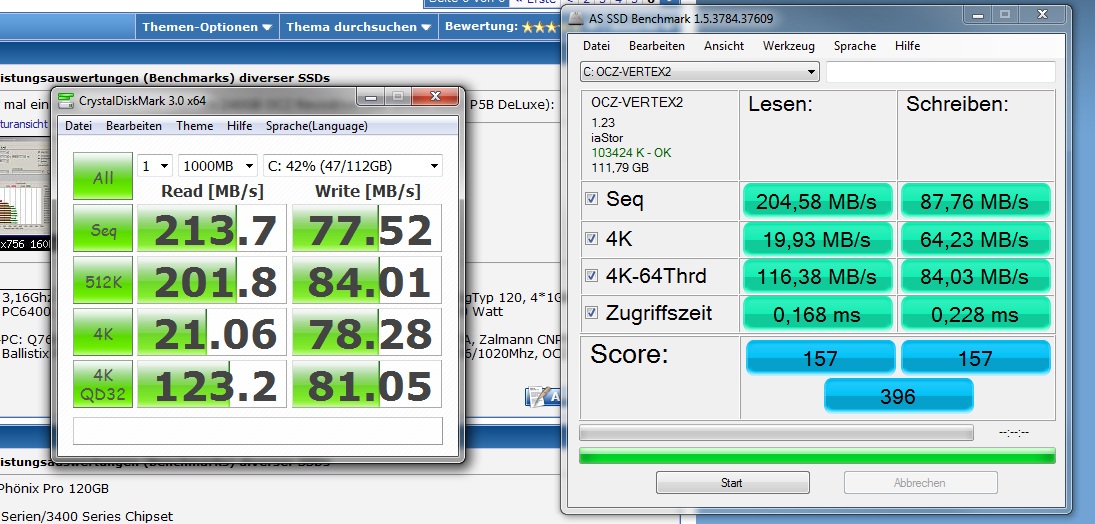Open Hilfe menu in AS SSD Benchmark
The width and height of the screenshot is (1095, 524).
(907, 46)
